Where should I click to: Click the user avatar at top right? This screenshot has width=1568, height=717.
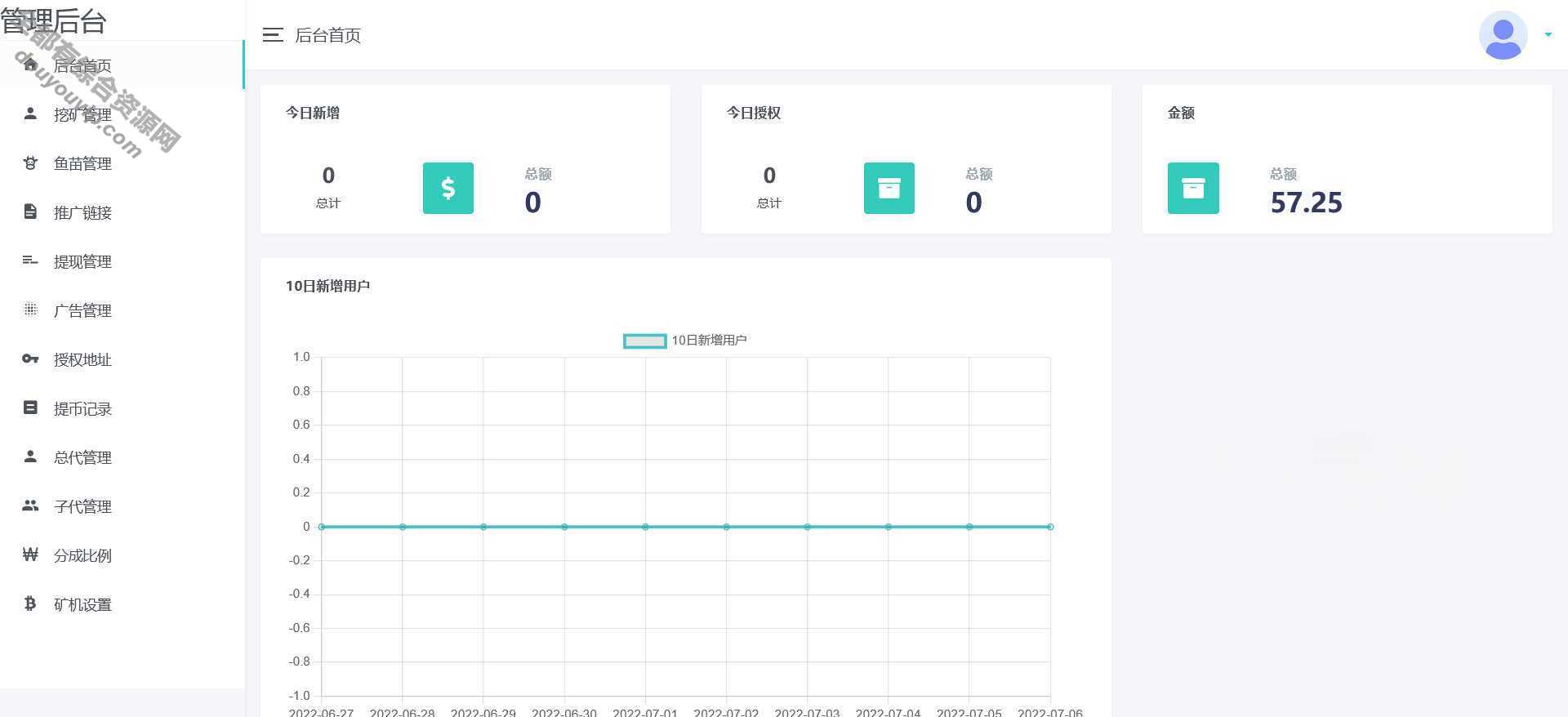tap(1503, 35)
